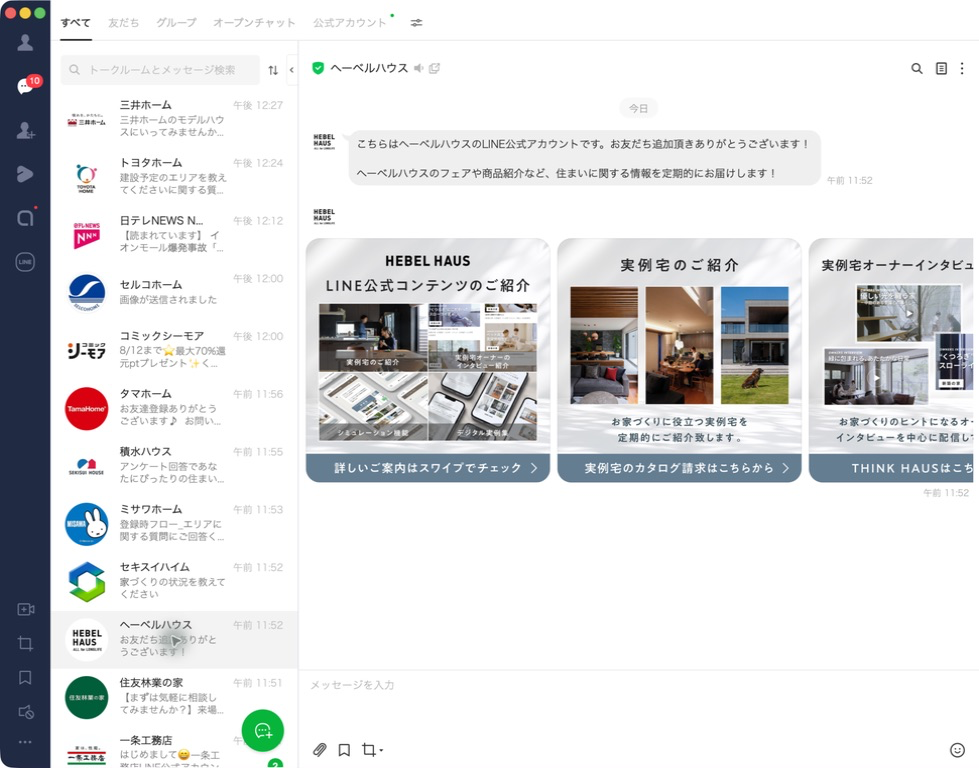Viewport: 979px width, 768px height.
Task: Select the すべて tab
Action: click(76, 22)
